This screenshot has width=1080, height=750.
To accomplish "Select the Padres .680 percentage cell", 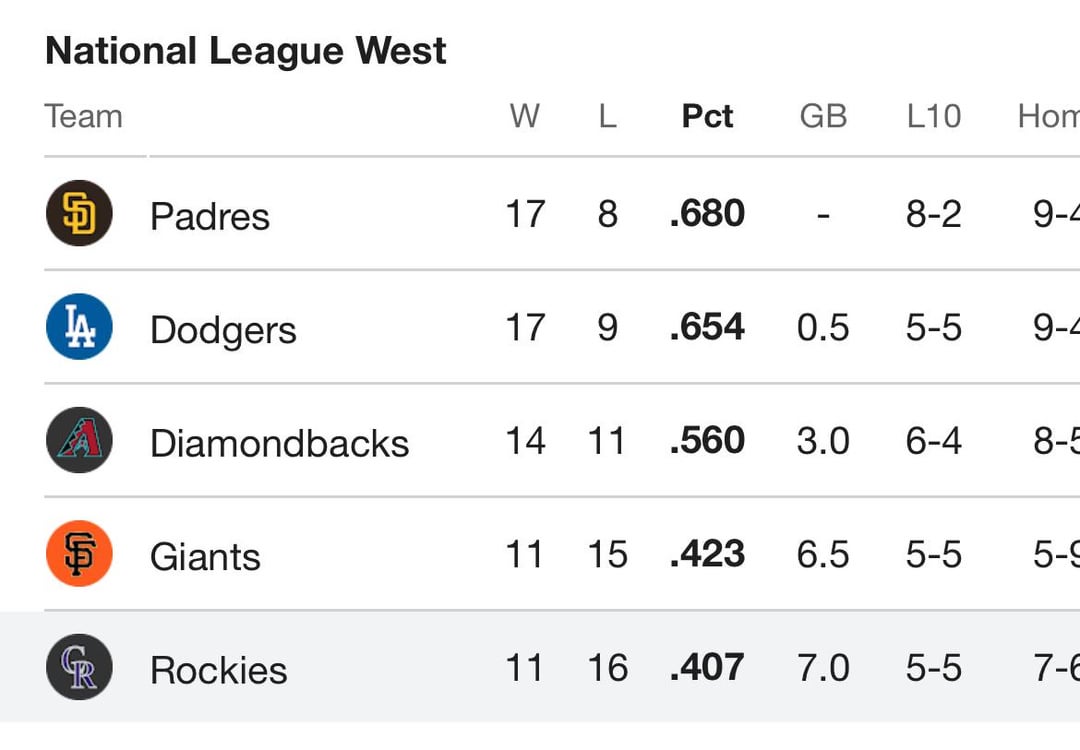I will click(707, 213).
